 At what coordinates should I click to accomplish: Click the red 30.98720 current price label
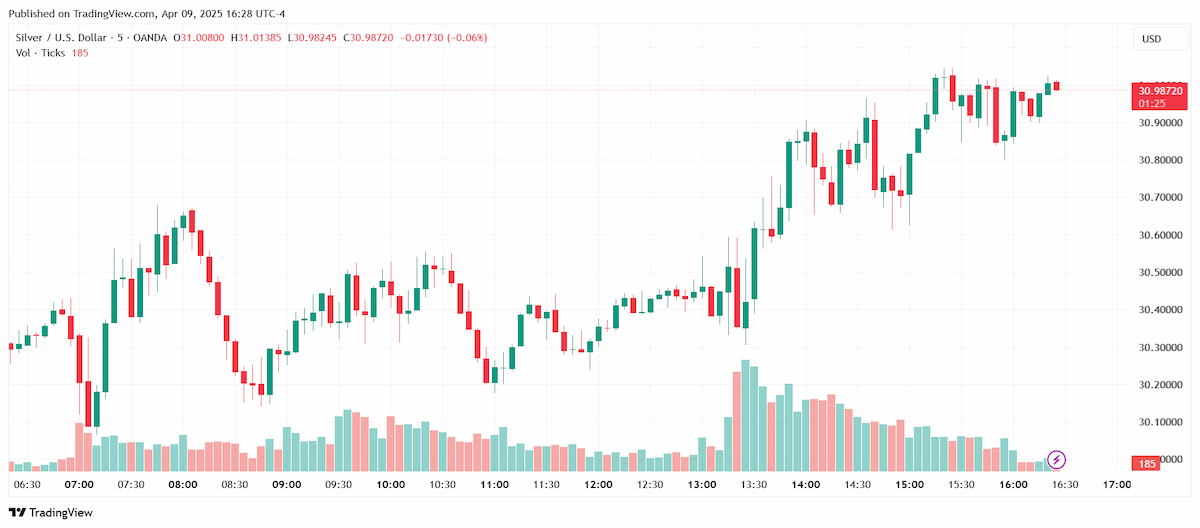(x=1158, y=90)
